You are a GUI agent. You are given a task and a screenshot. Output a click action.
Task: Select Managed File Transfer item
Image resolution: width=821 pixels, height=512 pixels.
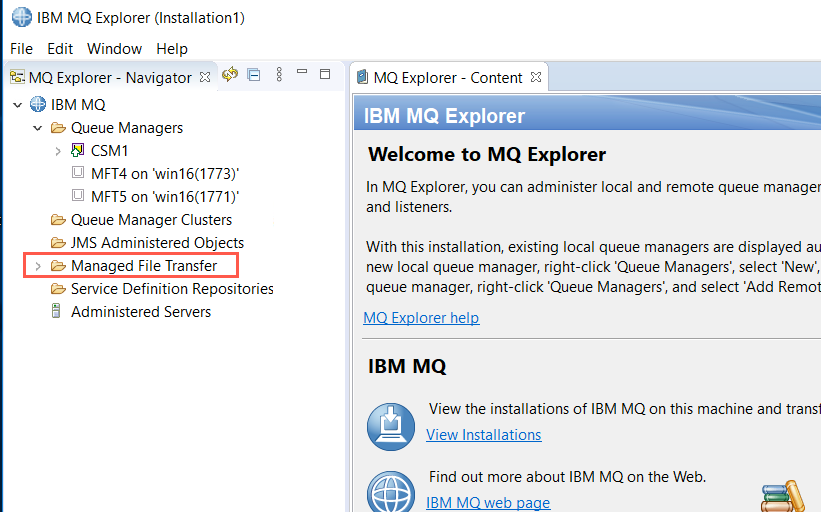(x=144, y=266)
